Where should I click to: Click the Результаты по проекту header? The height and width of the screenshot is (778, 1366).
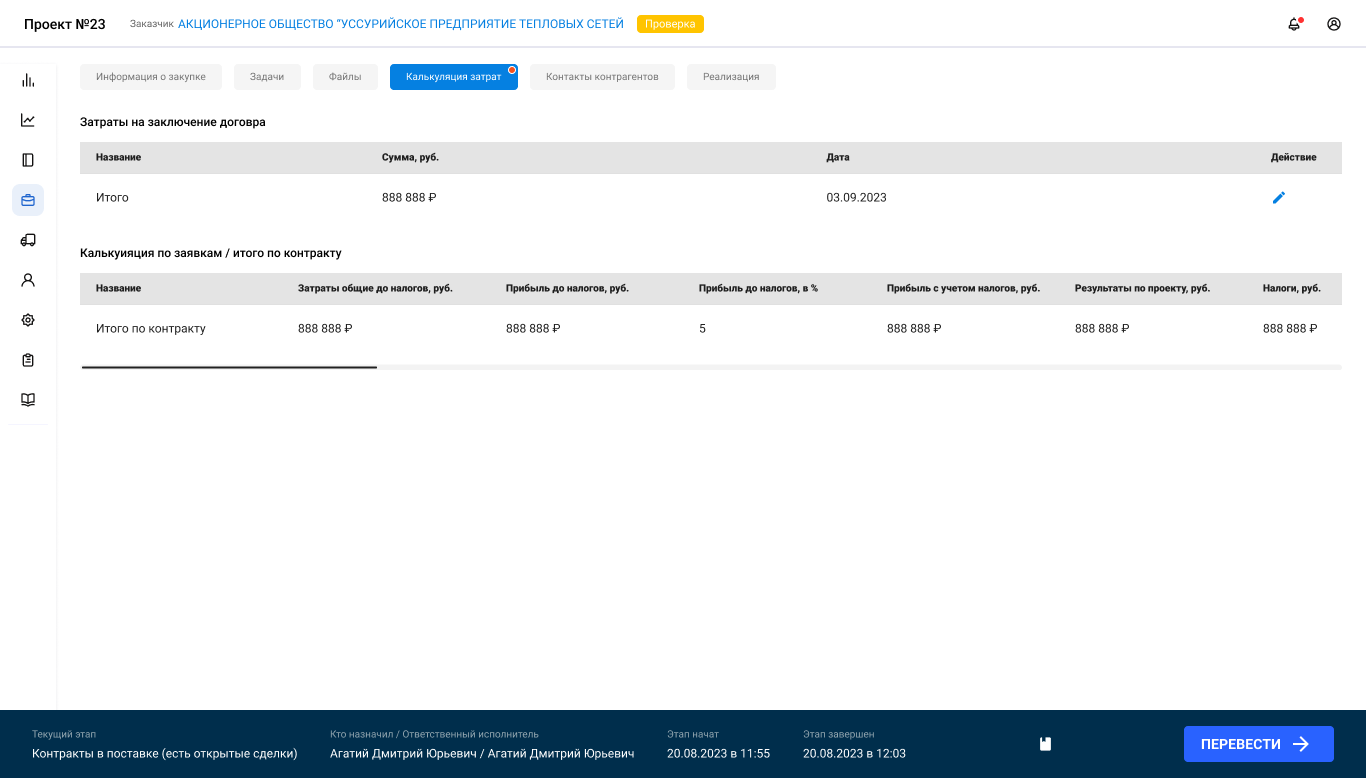click(x=1142, y=288)
